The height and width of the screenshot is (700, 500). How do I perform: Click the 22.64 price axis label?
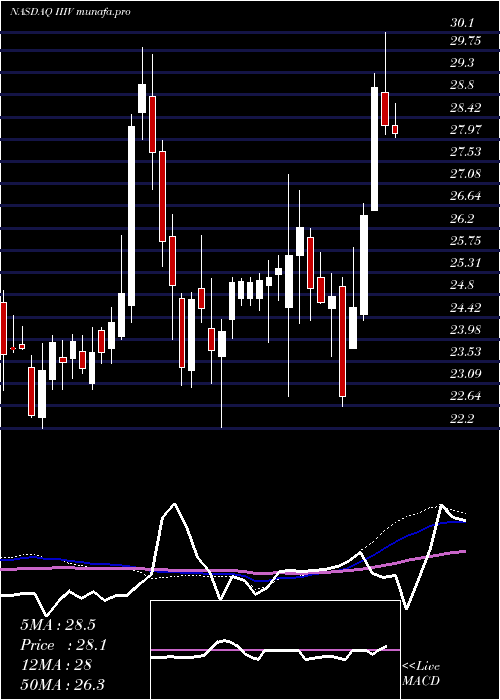pos(465,396)
